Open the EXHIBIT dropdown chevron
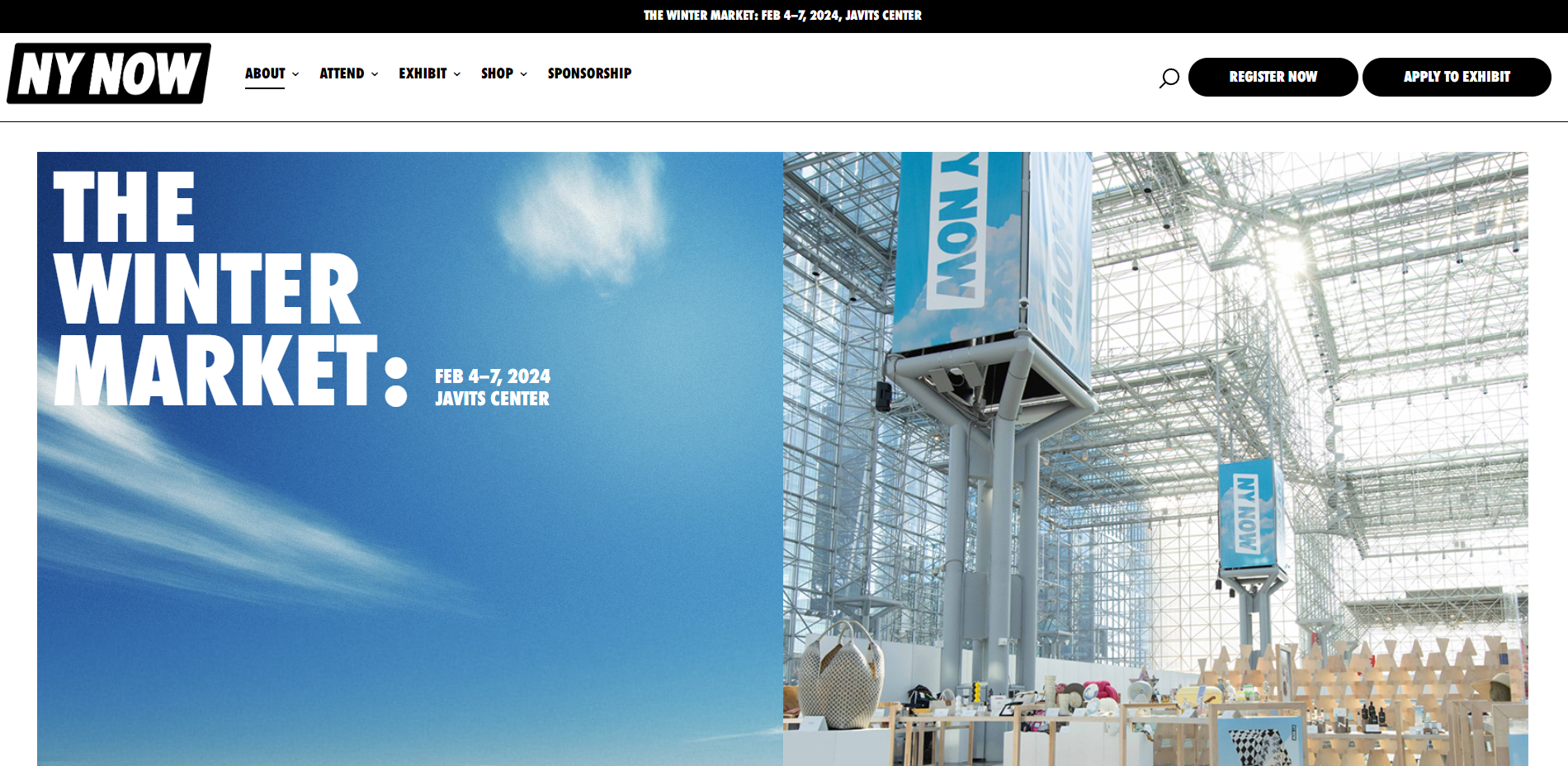This screenshot has width=1568, height=766. click(x=457, y=74)
